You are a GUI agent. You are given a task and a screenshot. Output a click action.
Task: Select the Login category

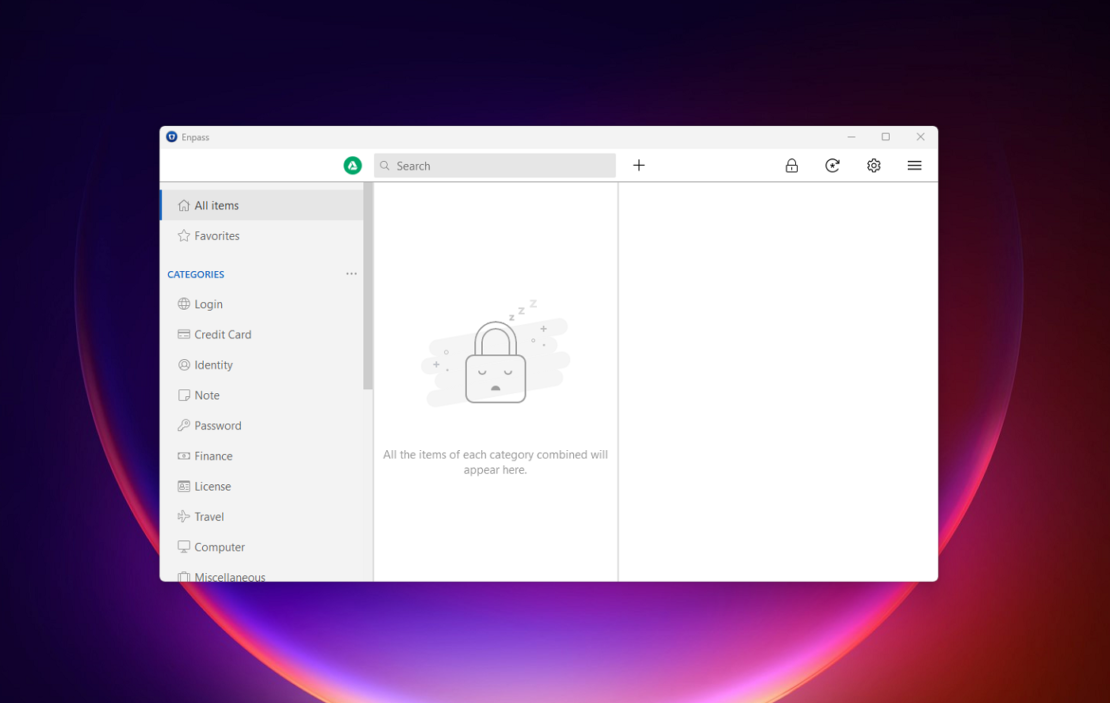point(208,304)
